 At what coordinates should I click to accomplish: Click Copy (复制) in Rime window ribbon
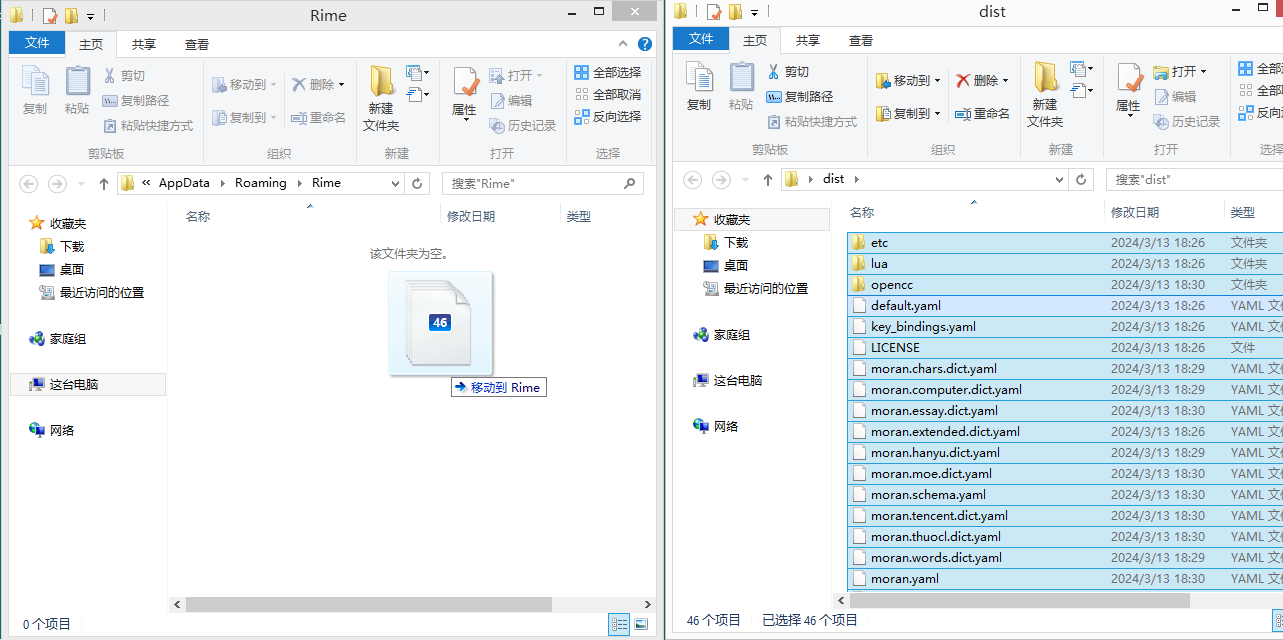(35, 91)
